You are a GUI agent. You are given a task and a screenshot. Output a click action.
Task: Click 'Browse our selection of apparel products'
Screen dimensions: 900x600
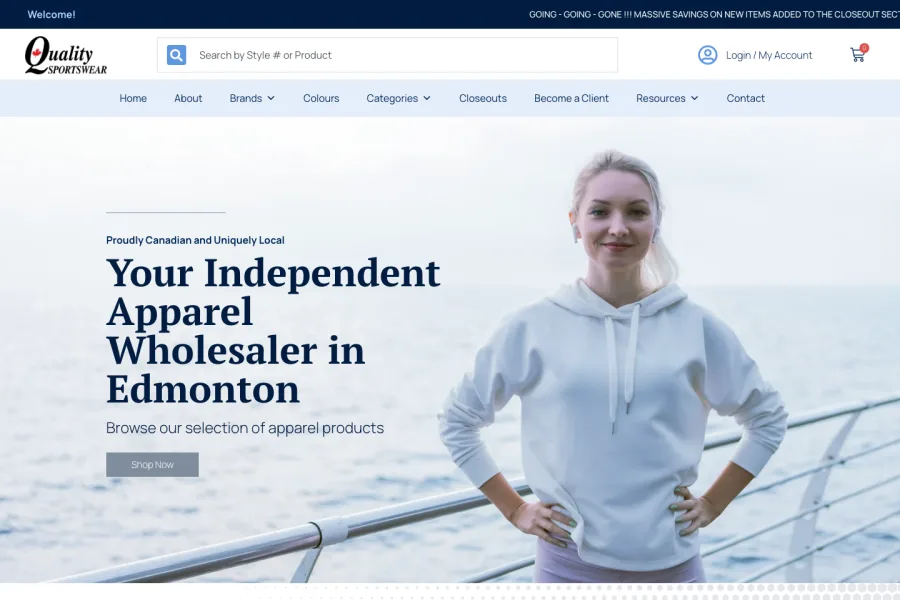coord(245,428)
